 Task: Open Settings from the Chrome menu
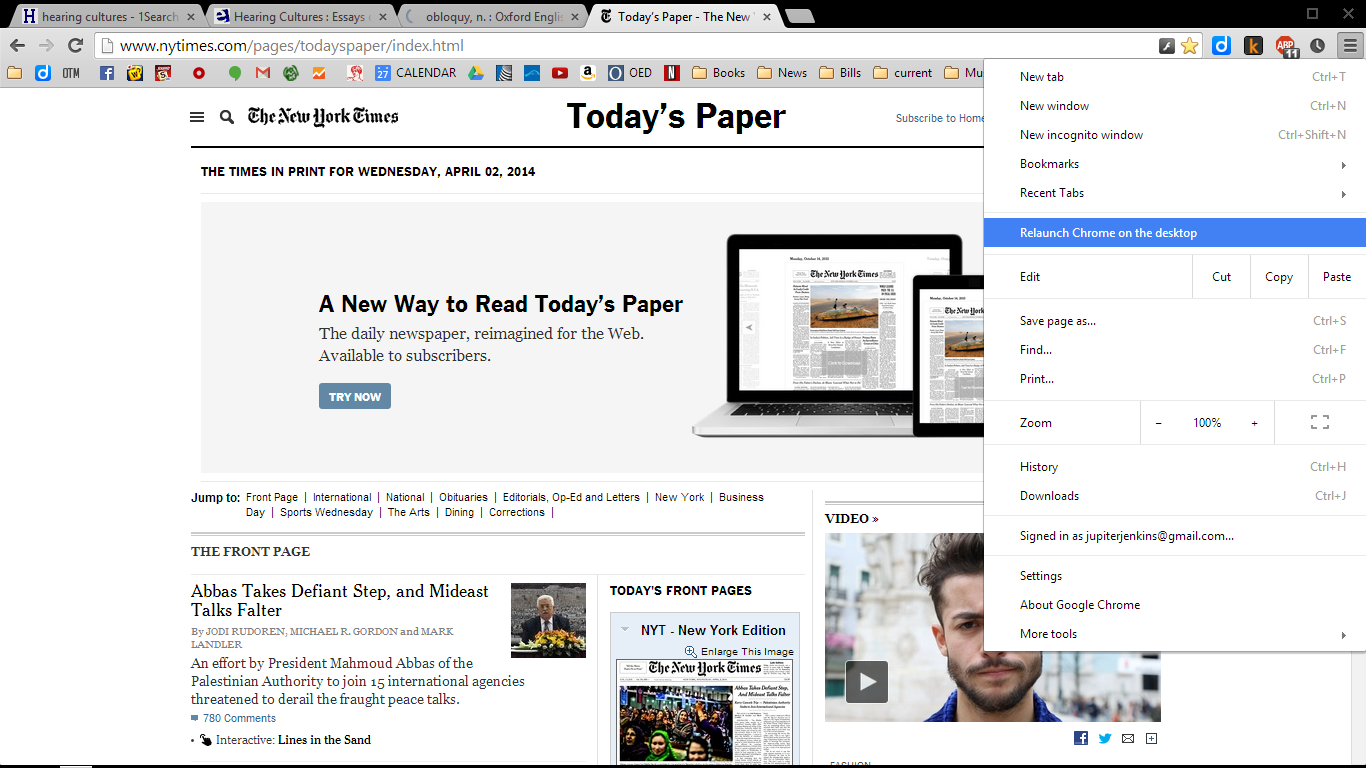click(x=1175, y=576)
